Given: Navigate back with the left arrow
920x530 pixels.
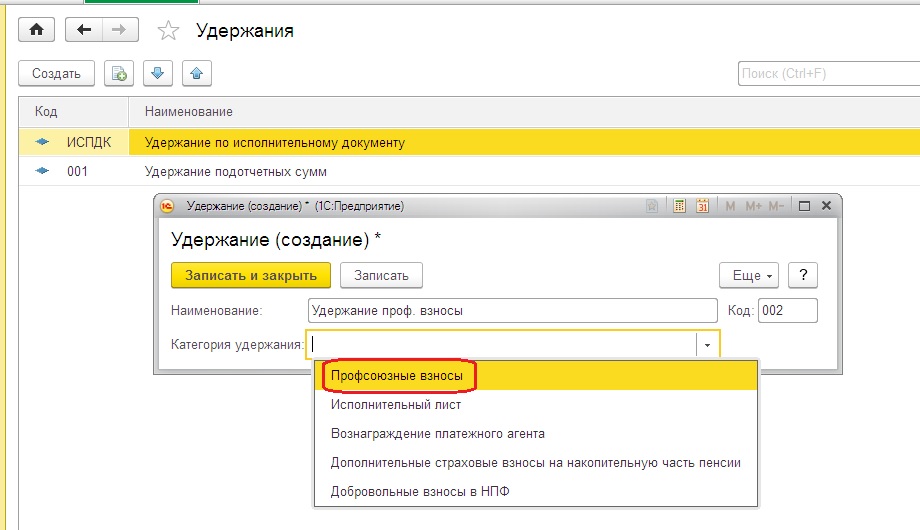Looking at the screenshot, I should coord(84,30).
